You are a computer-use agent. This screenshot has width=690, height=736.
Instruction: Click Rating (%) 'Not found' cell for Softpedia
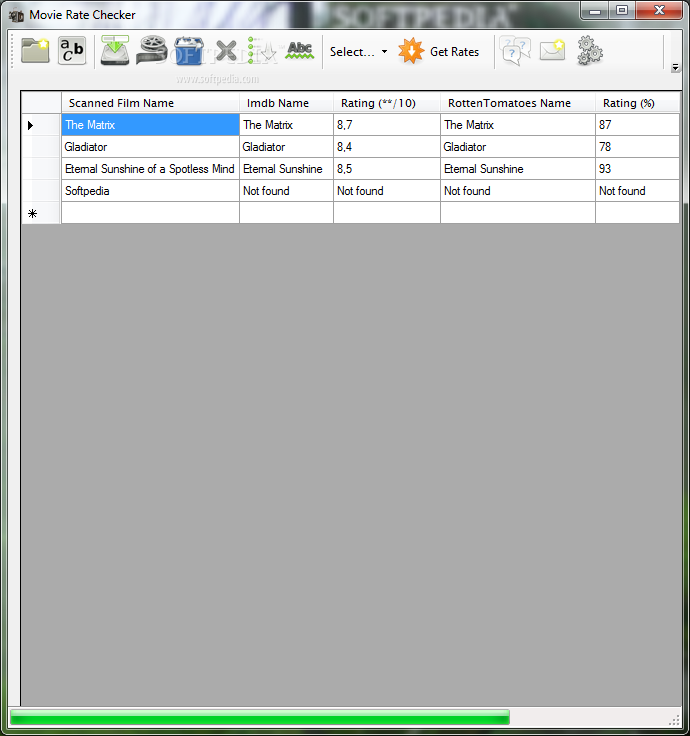click(637, 191)
